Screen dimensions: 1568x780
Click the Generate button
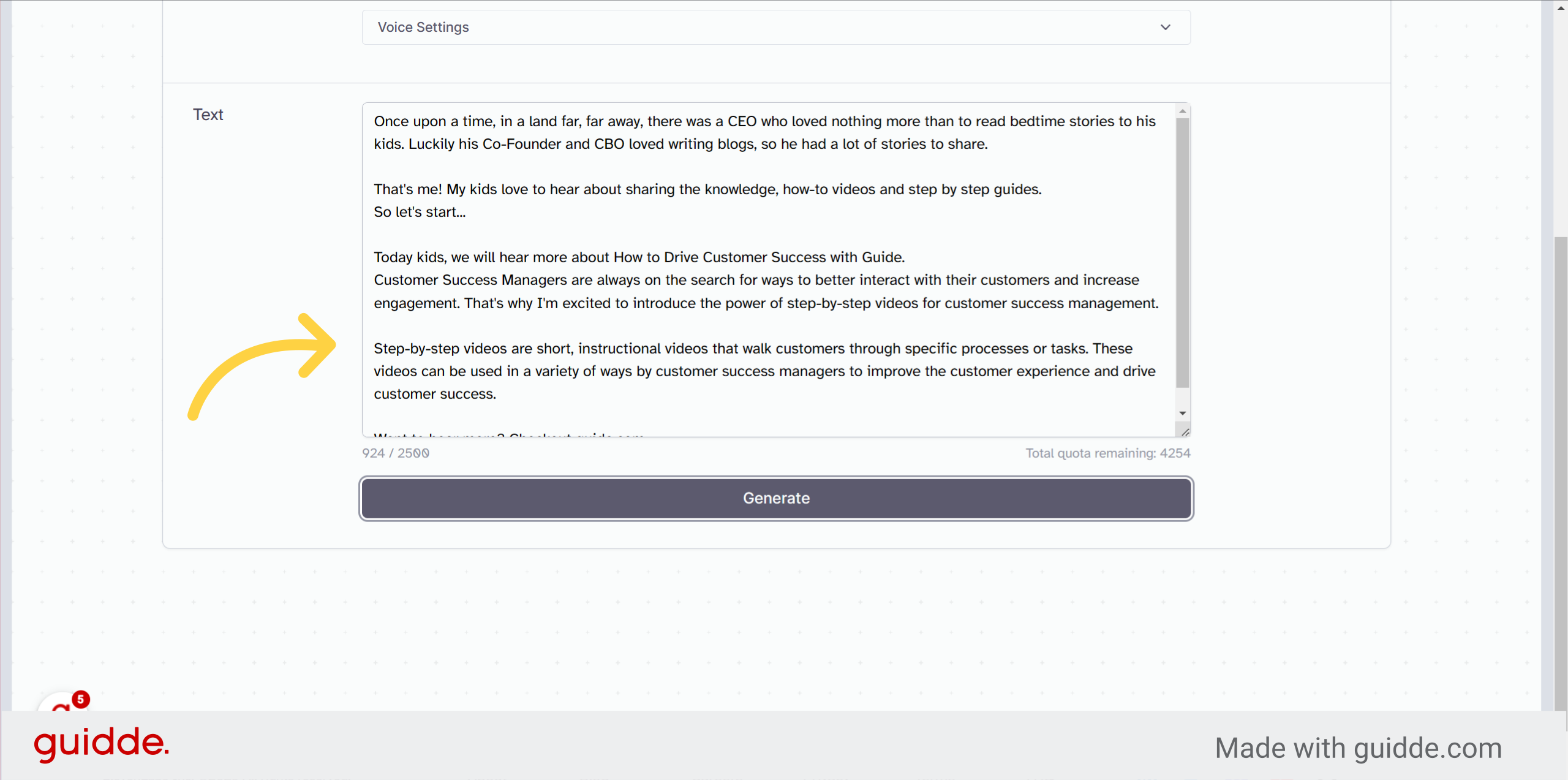pos(776,498)
